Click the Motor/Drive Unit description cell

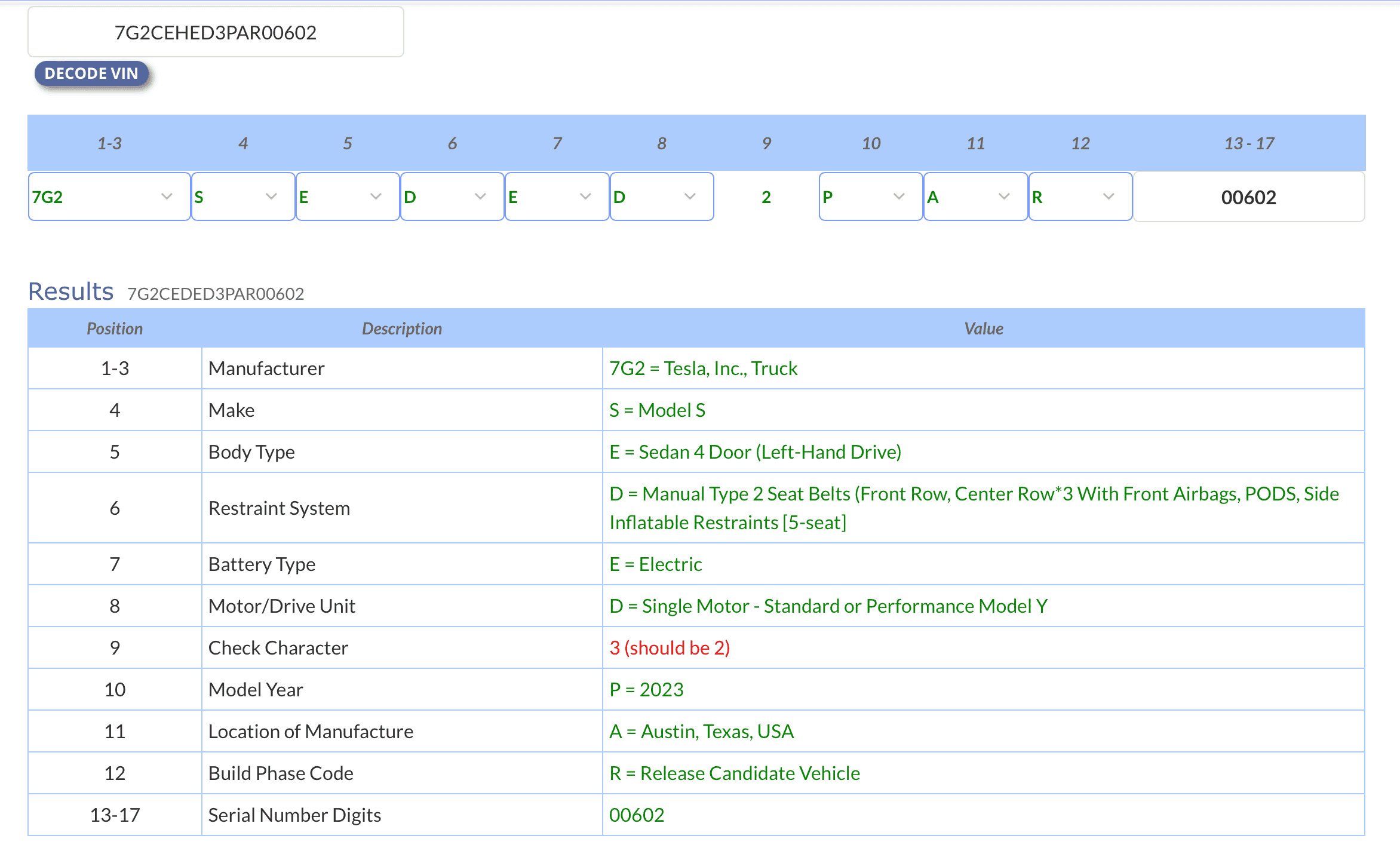point(402,606)
